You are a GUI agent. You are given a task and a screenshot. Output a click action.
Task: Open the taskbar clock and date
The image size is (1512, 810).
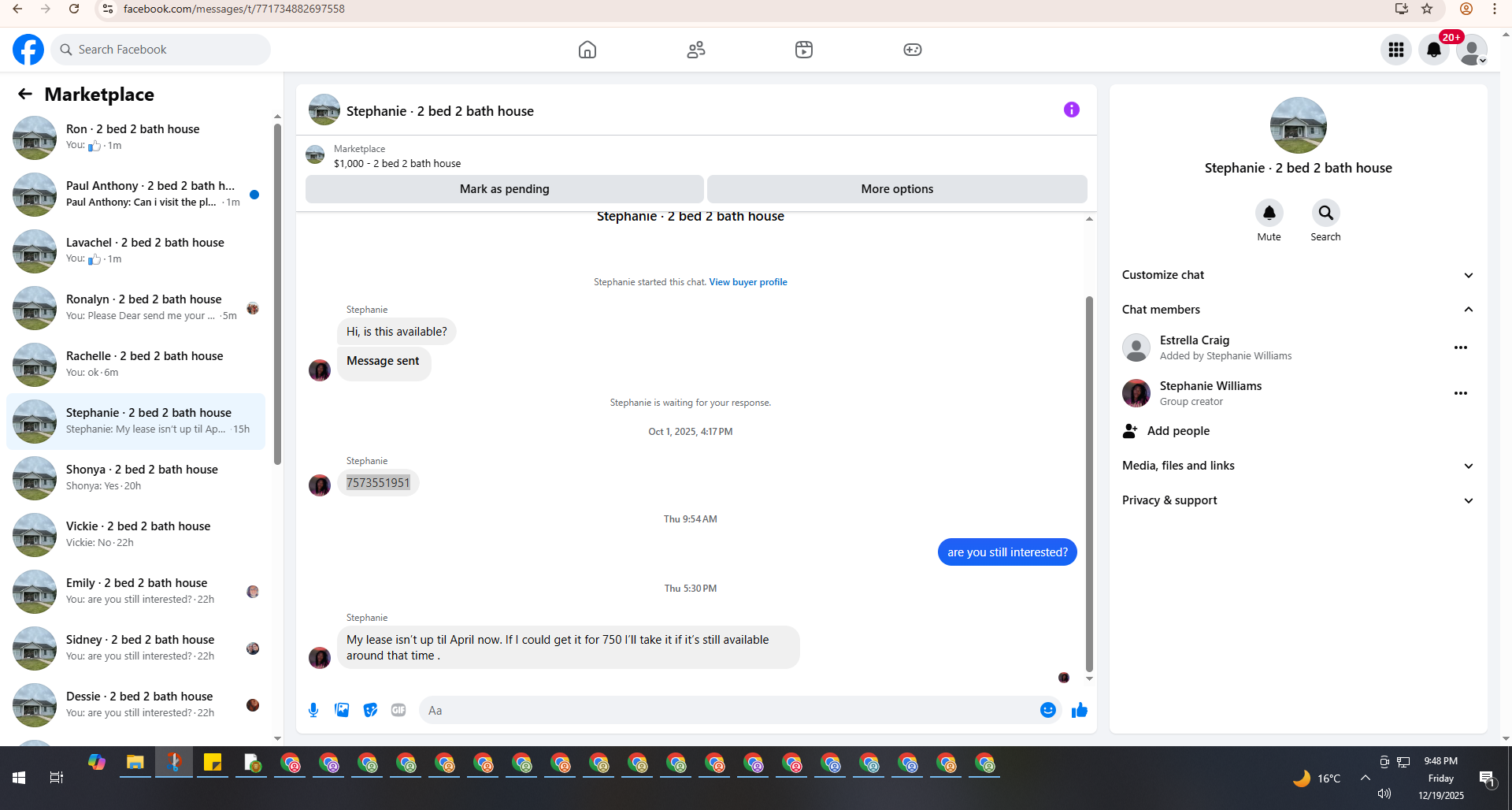(1441, 778)
